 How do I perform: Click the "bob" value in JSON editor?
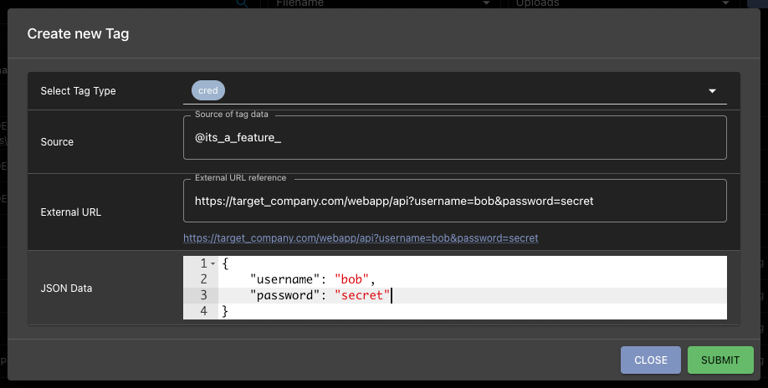click(352, 279)
